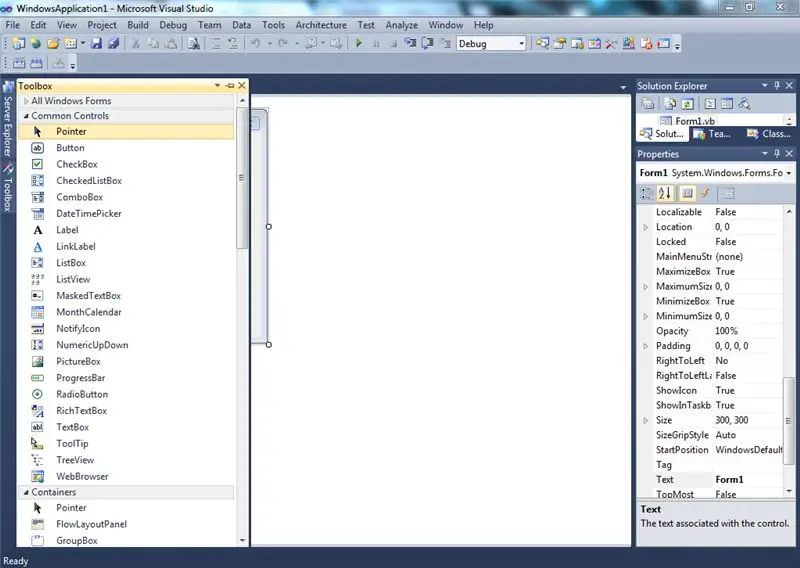
Task: Select the CheckBox control in Toolbox
Action: click(x=126, y=164)
